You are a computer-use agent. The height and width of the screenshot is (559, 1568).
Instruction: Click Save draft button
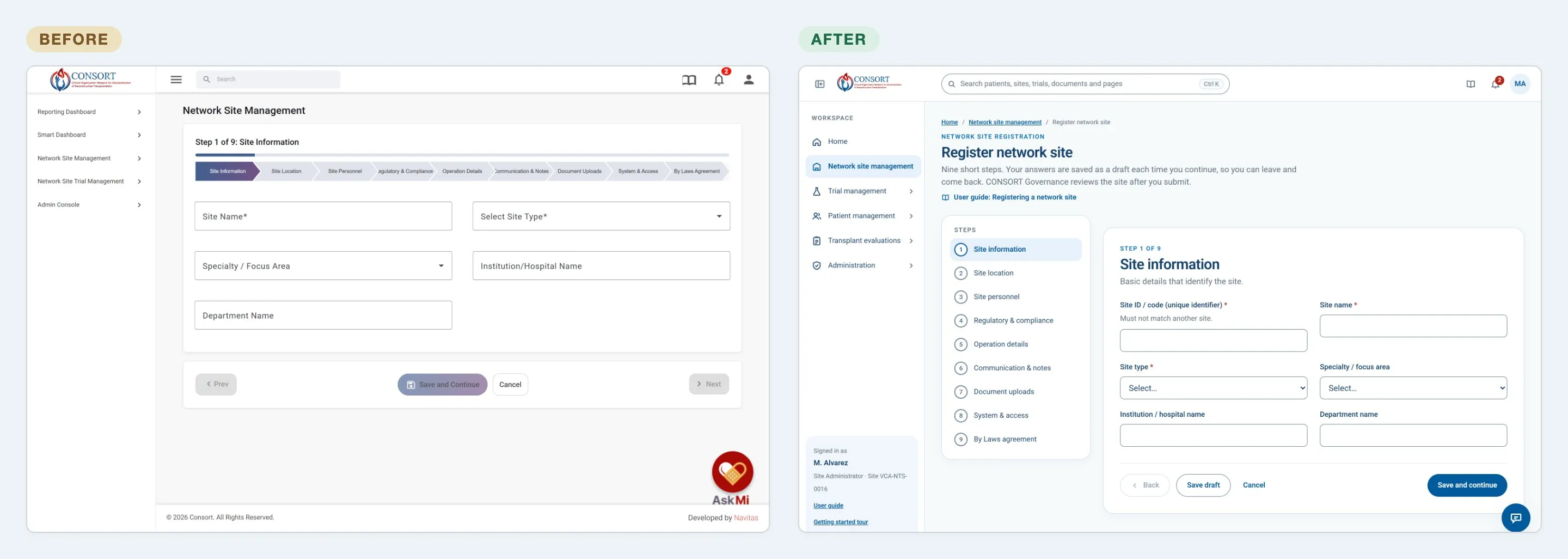tap(1203, 485)
